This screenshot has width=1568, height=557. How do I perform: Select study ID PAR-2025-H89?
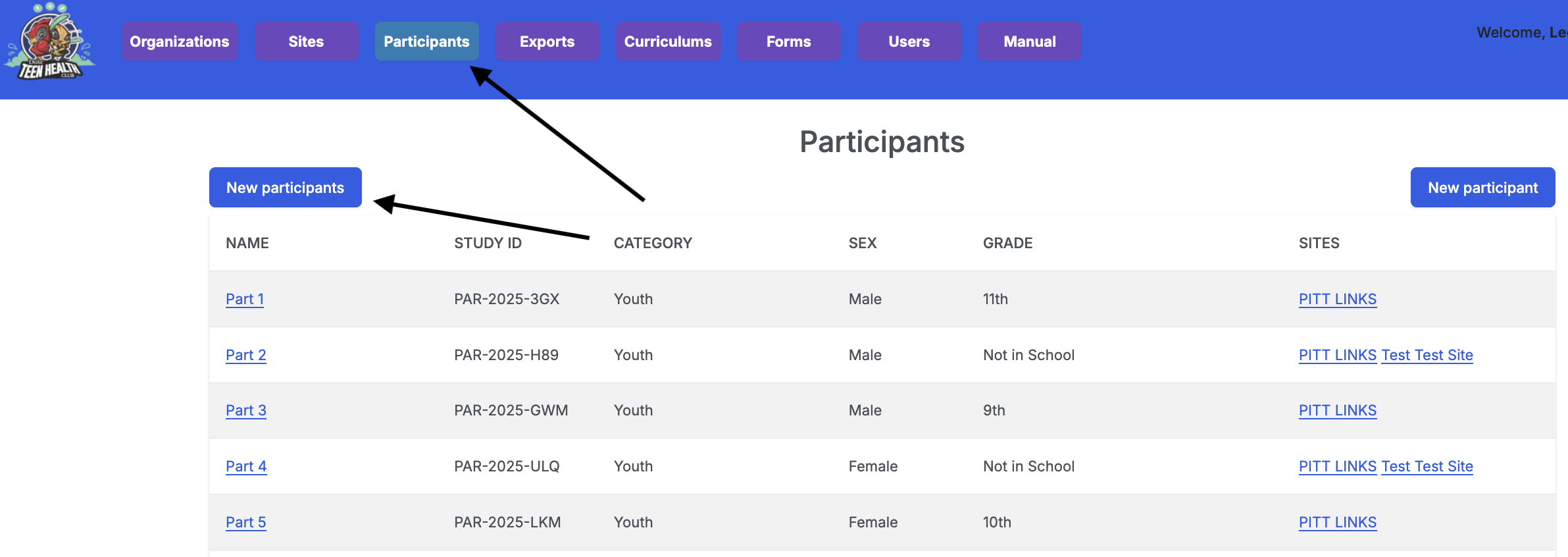tap(507, 355)
